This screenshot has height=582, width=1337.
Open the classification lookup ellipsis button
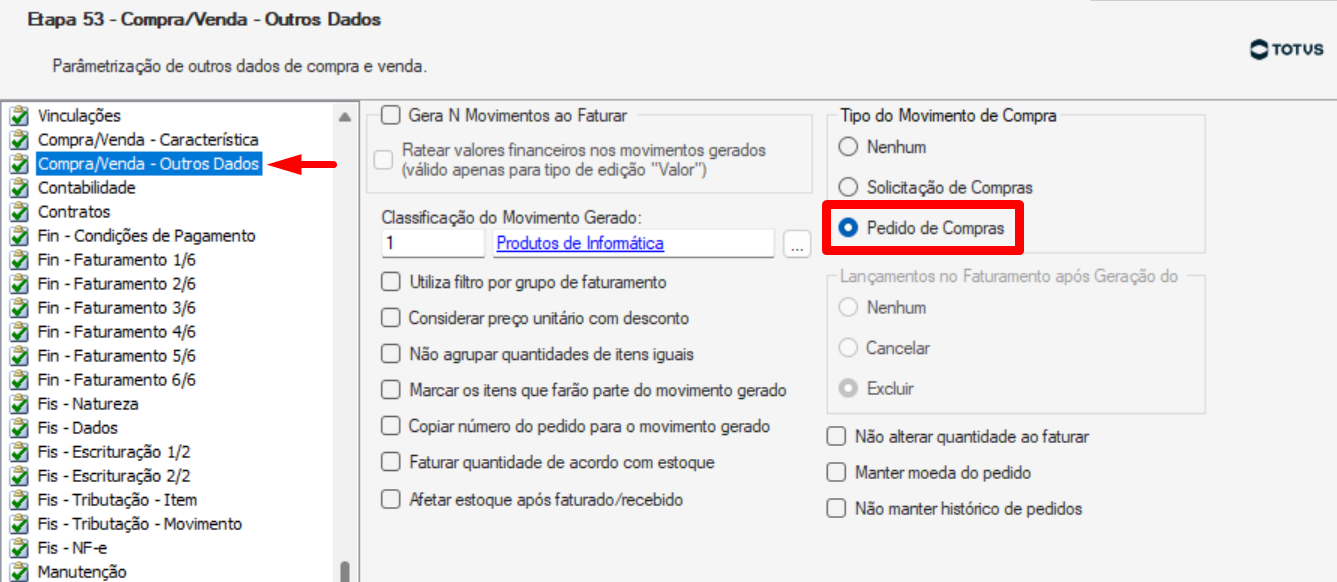tap(797, 244)
